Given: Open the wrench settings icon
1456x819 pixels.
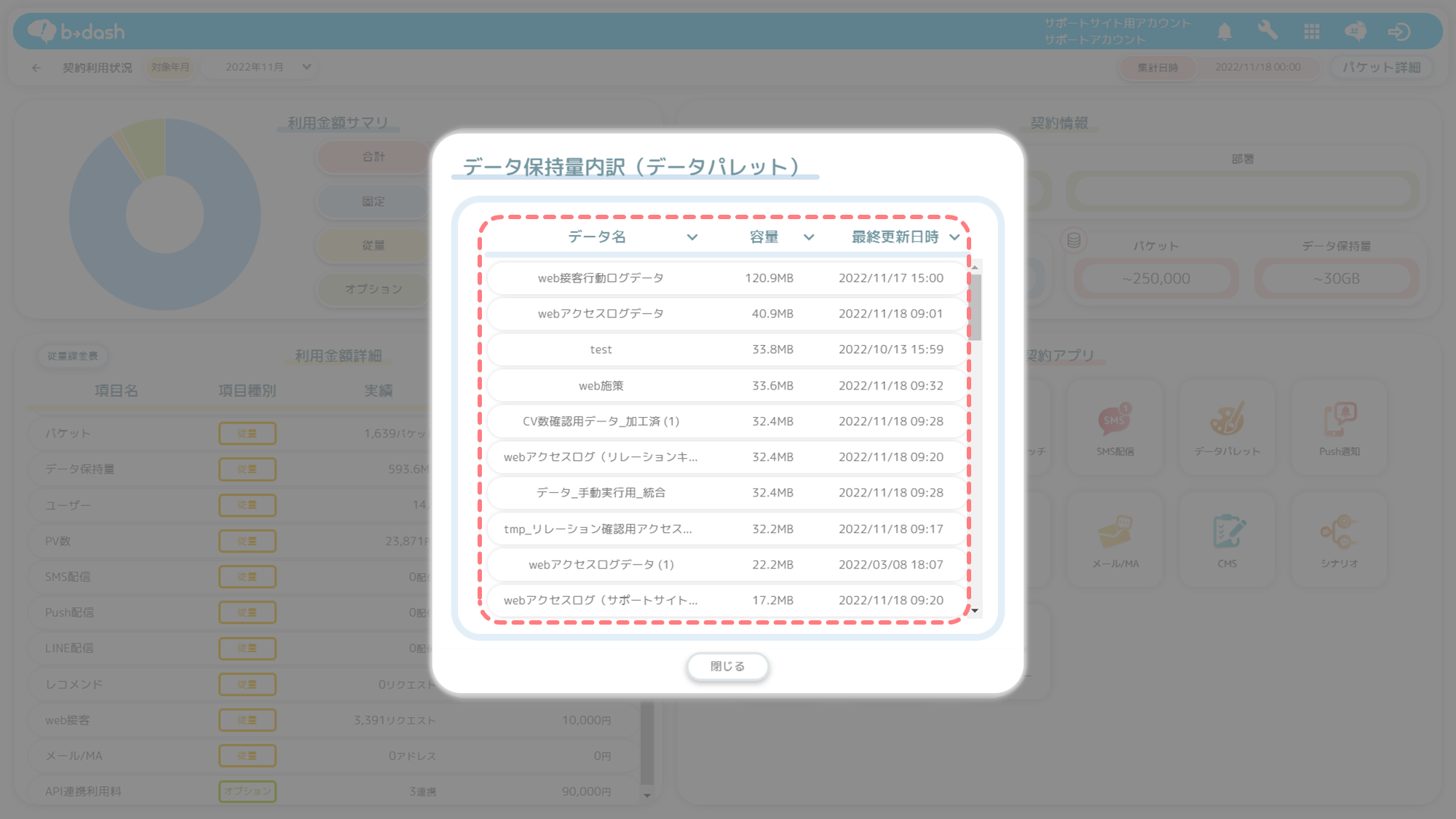Looking at the screenshot, I should (1267, 31).
